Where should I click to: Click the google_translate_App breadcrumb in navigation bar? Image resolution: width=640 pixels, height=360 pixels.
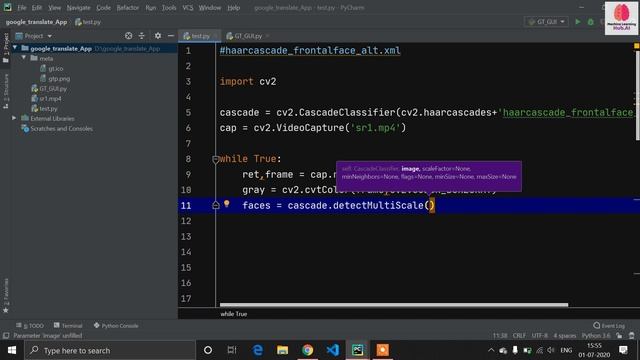pos(36,22)
